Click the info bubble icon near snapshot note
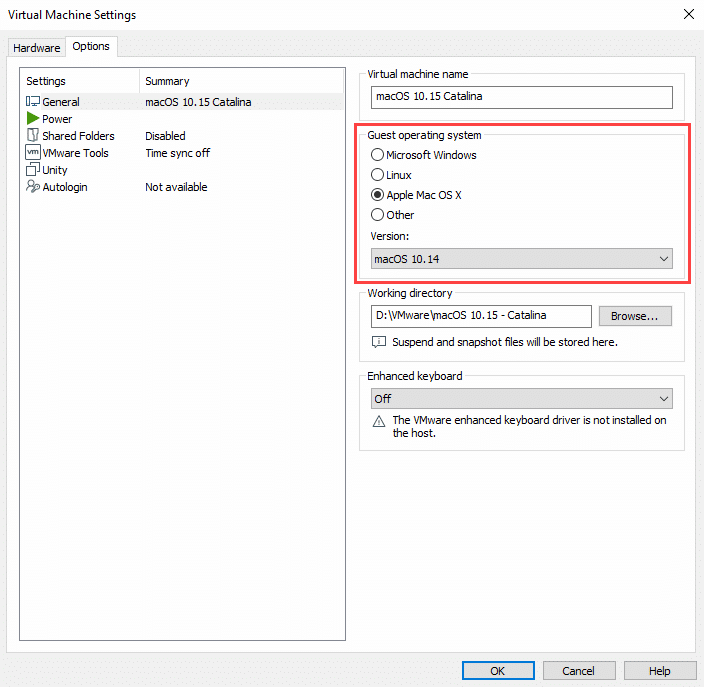This screenshot has width=704, height=687. 379,342
